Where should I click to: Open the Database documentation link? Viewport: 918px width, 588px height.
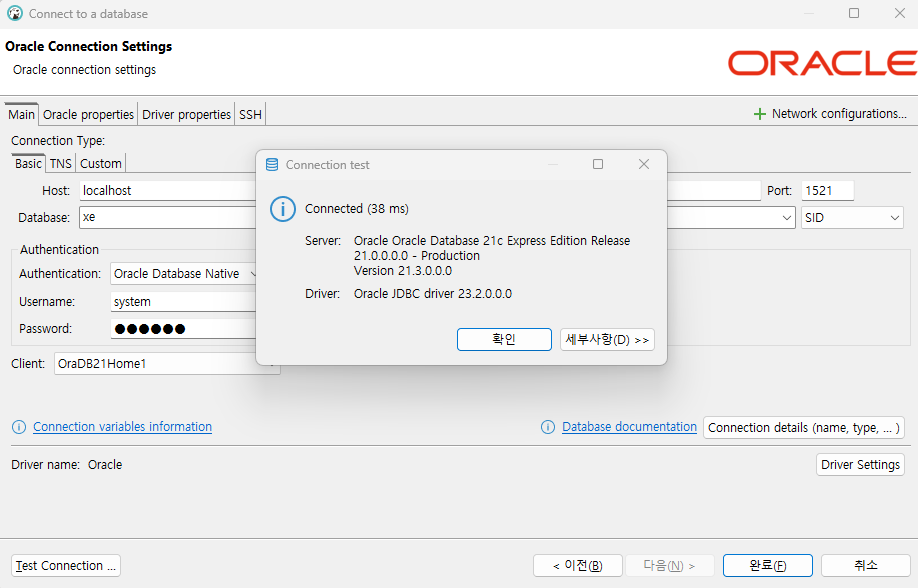tap(629, 427)
